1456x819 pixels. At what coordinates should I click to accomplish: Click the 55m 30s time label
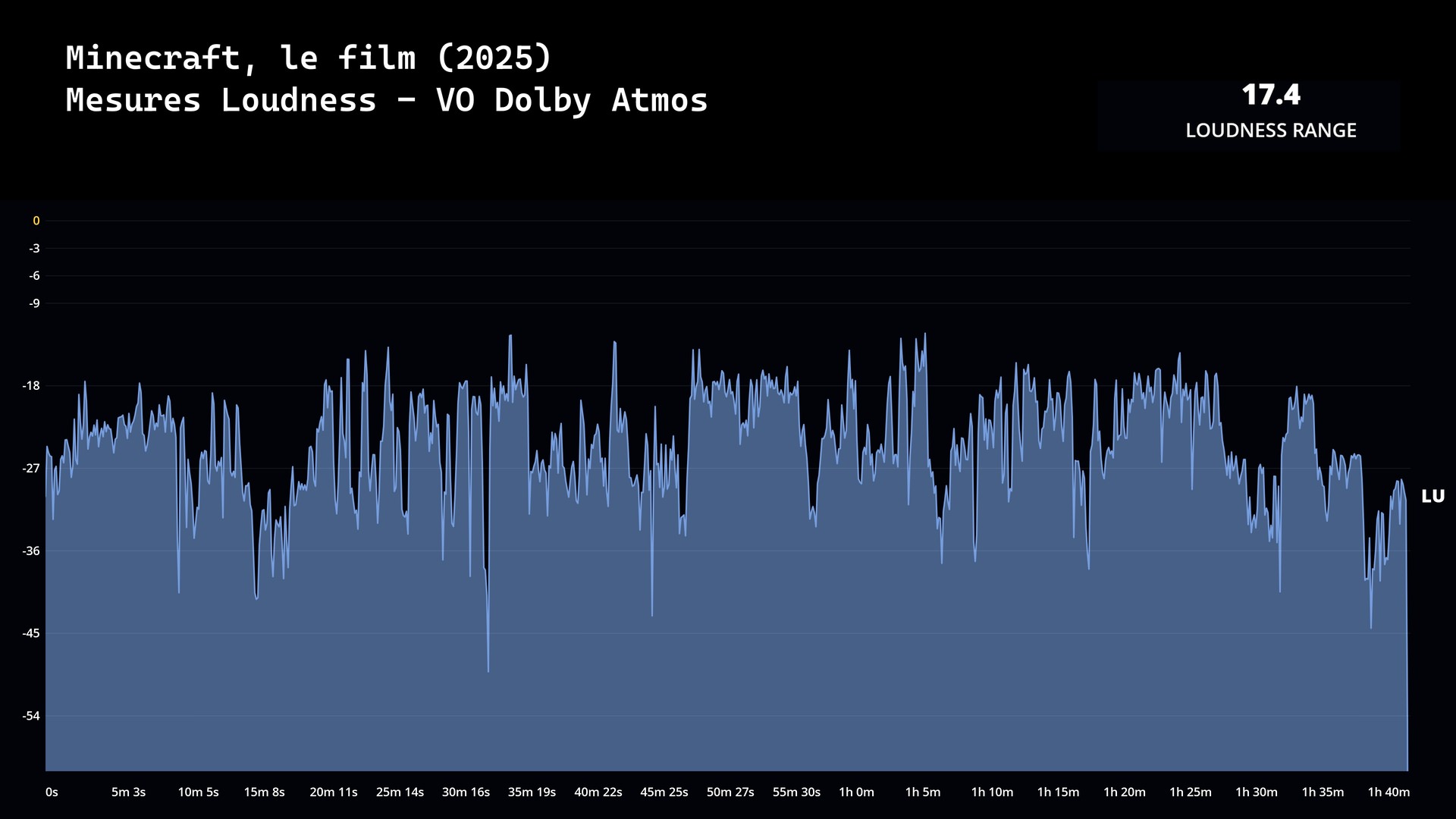coord(796,792)
